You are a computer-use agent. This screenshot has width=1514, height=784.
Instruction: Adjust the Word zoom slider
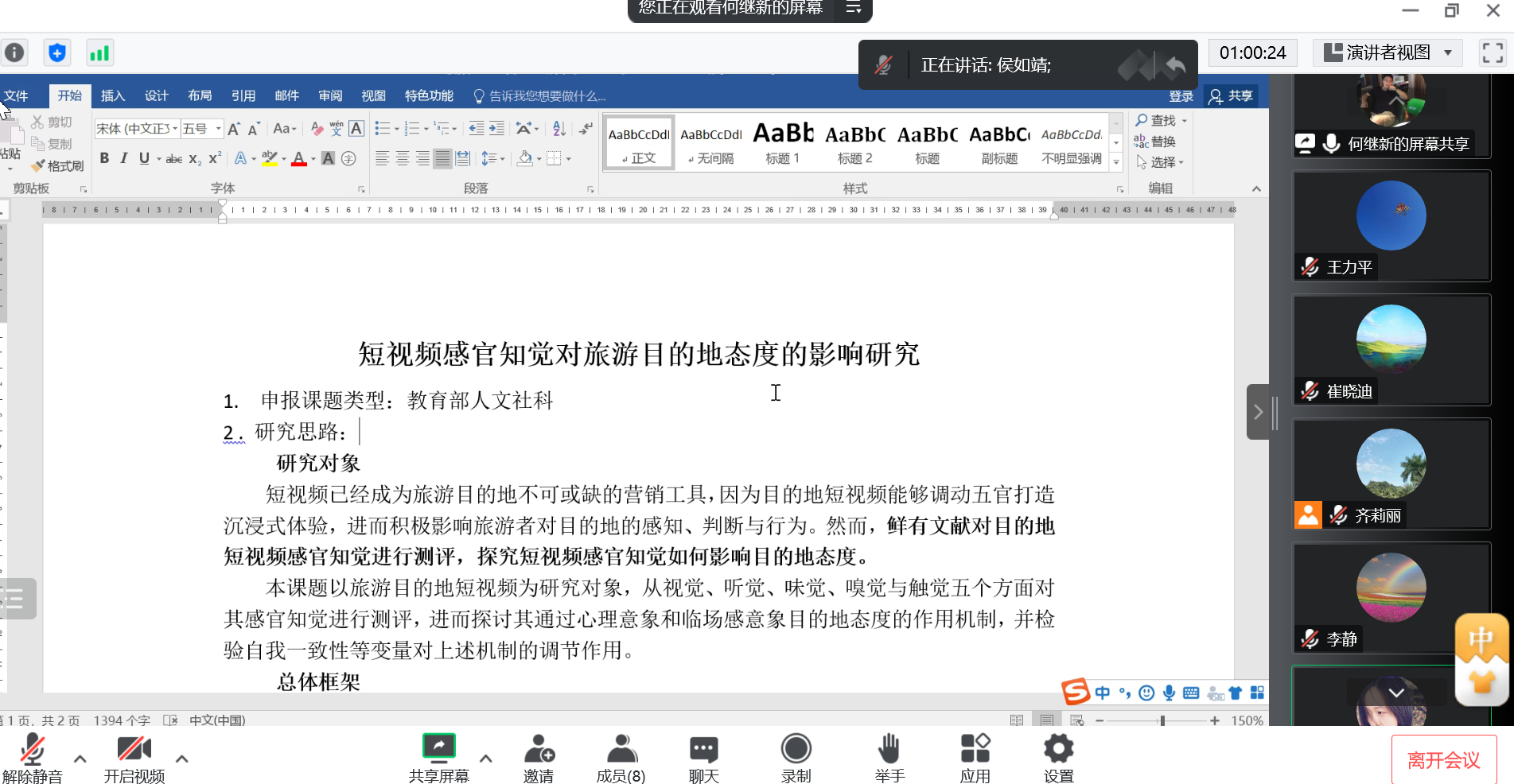tap(1162, 720)
